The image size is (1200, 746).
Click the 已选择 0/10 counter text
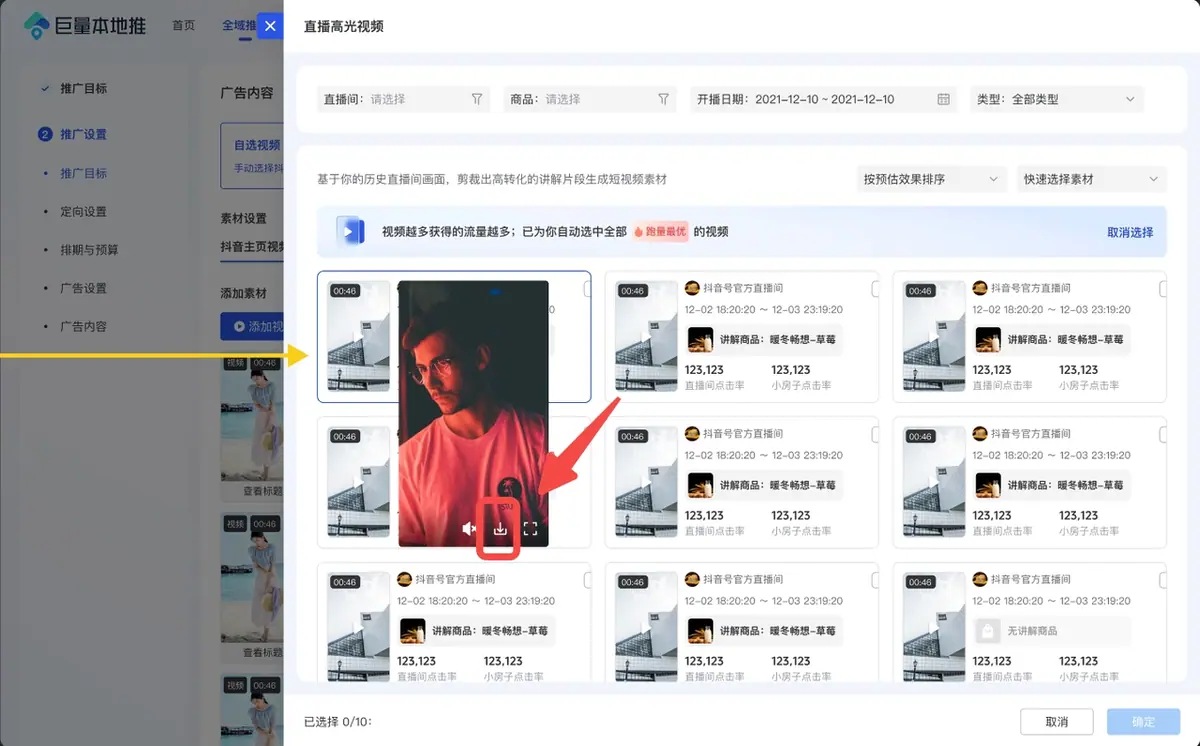337,721
